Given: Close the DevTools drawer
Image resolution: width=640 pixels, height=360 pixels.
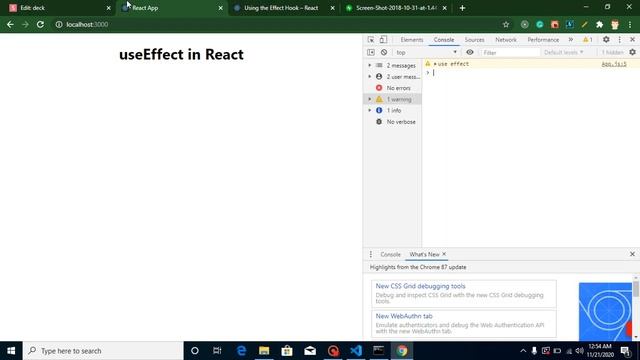Looking at the screenshot, I should tap(632, 254).
